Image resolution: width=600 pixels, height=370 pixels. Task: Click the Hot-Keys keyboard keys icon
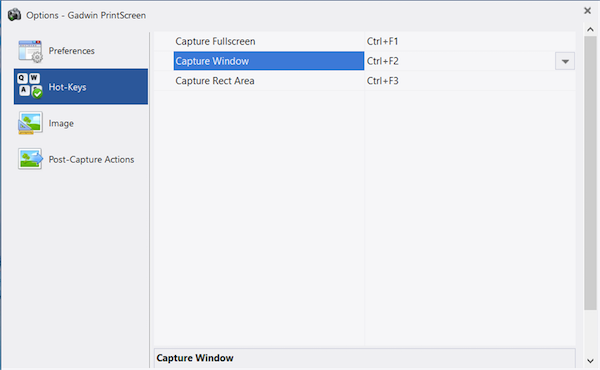click(30, 86)
